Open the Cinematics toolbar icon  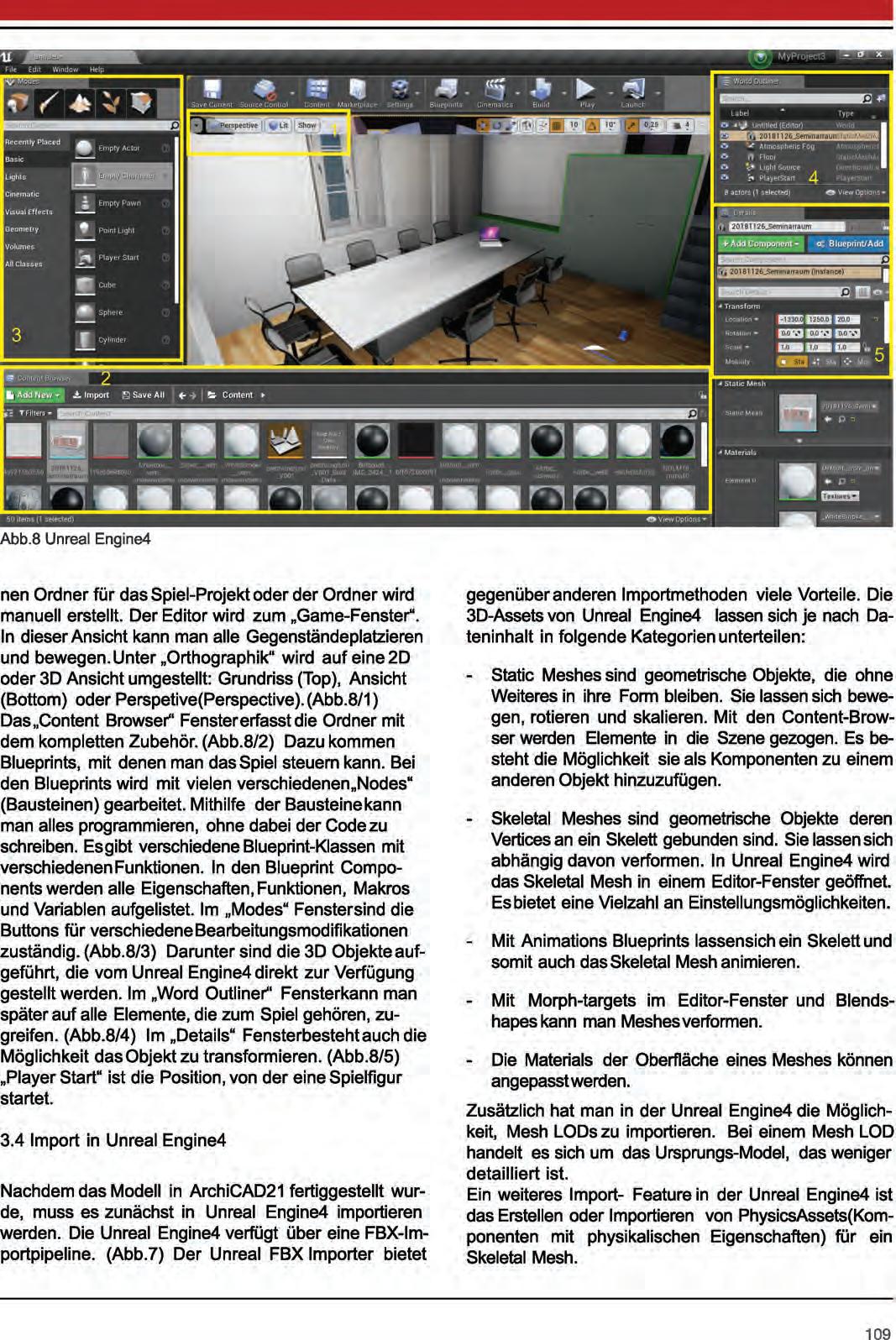pos(495,89)
